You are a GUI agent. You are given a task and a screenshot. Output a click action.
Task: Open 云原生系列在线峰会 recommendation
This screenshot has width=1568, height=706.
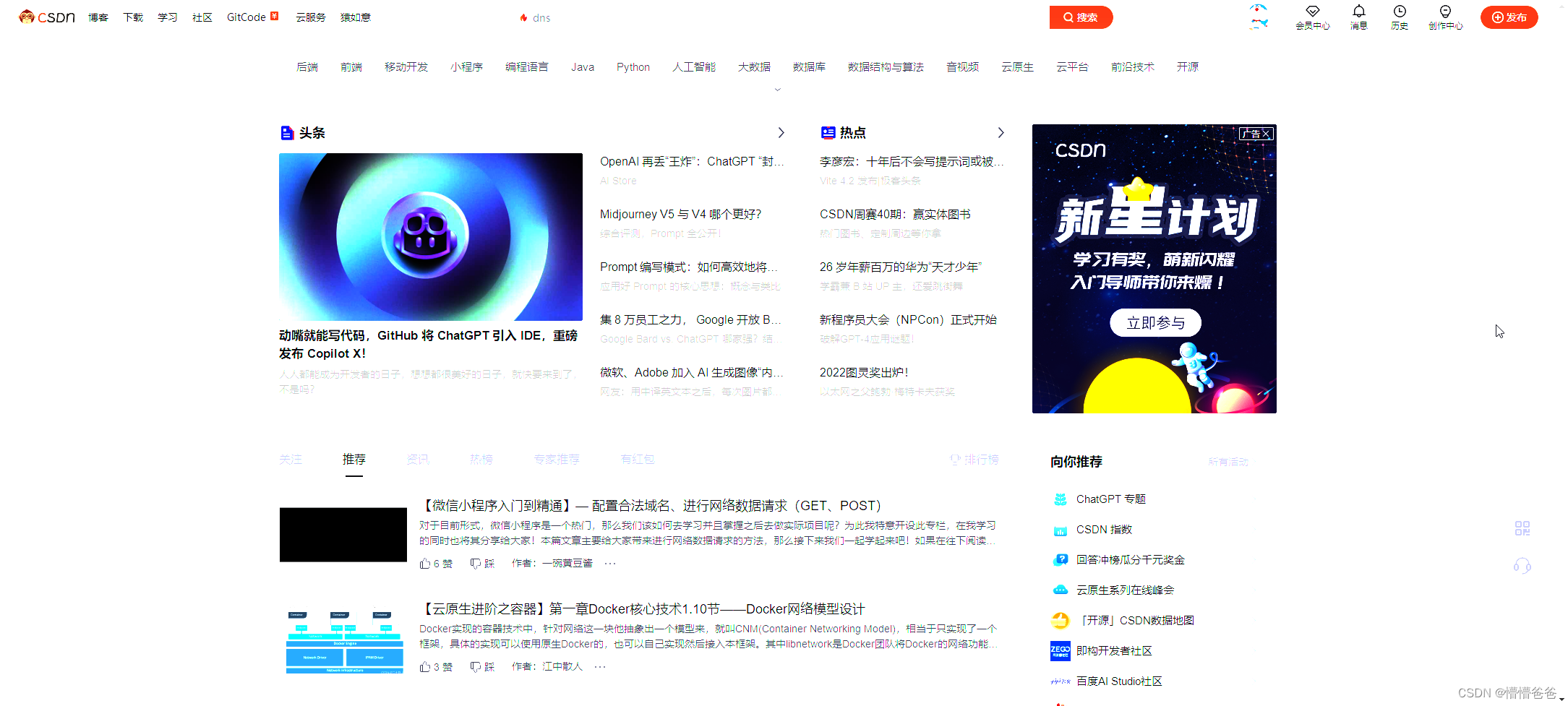click(x=1125, y=590)
